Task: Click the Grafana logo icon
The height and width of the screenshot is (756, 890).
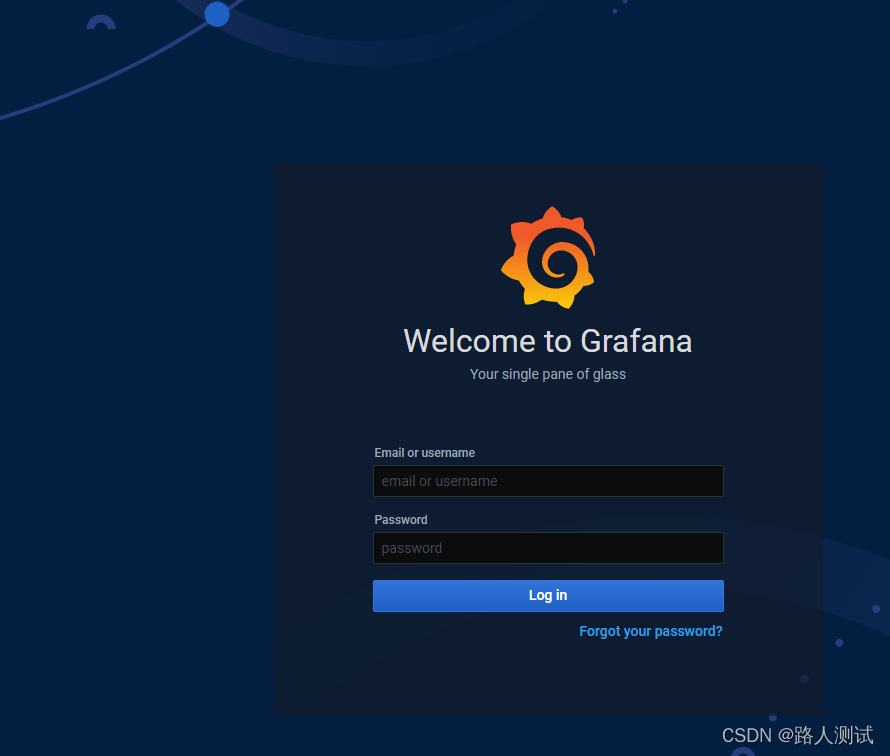Action: click(x=548, y=258)
